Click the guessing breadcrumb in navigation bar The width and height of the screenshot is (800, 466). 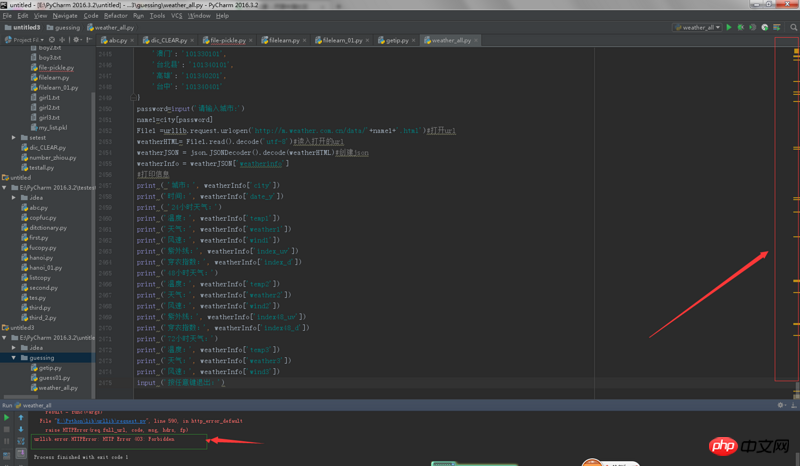[x=67, y=28]
